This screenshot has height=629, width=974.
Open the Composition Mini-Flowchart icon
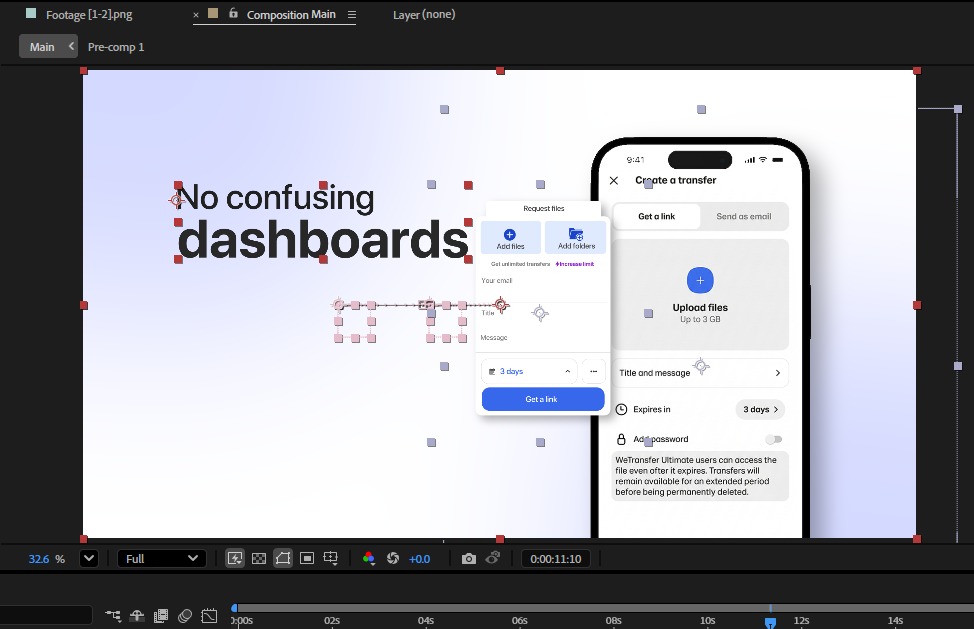(x=113, y=615)
